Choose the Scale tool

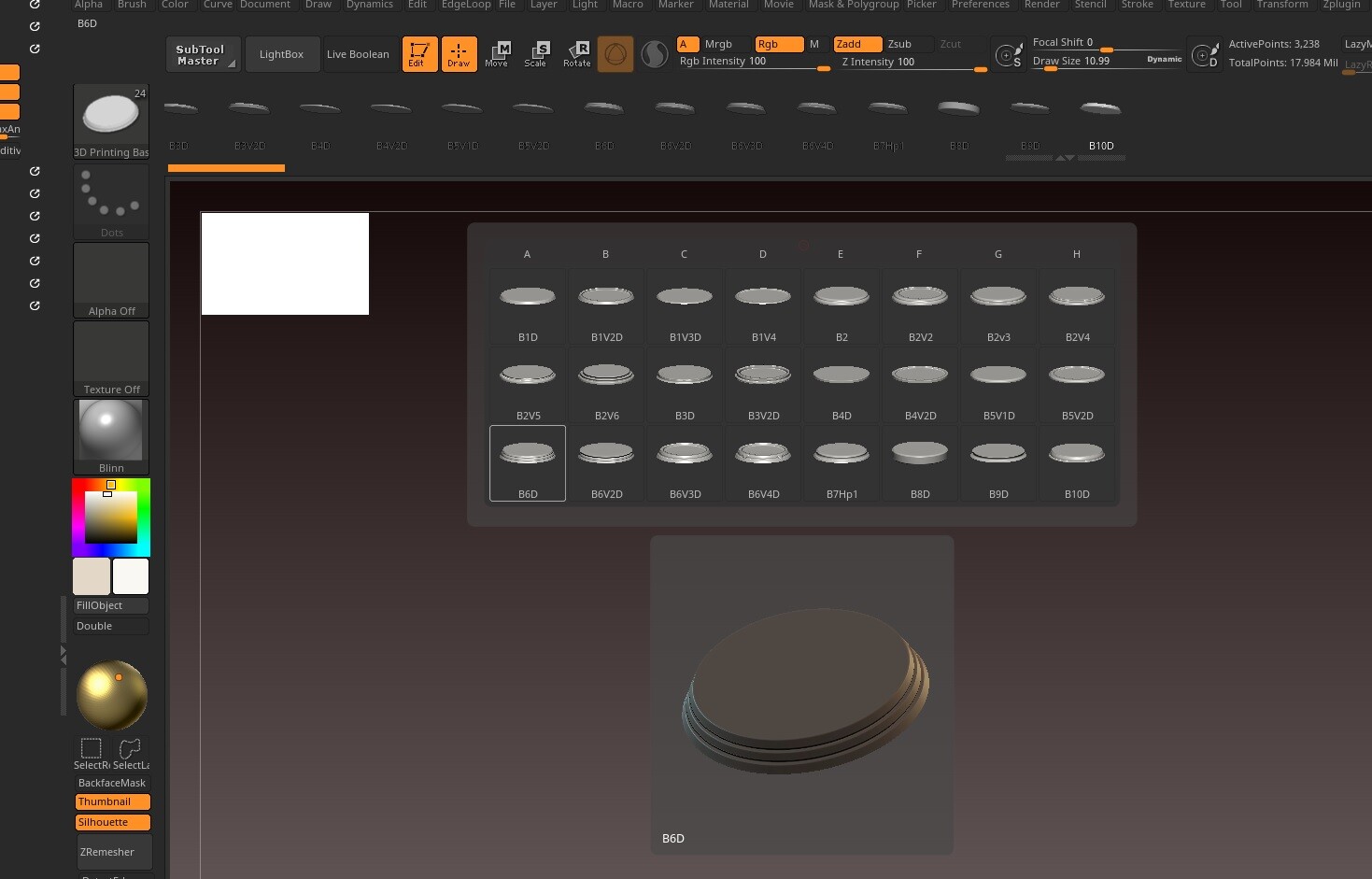[536, 54]
